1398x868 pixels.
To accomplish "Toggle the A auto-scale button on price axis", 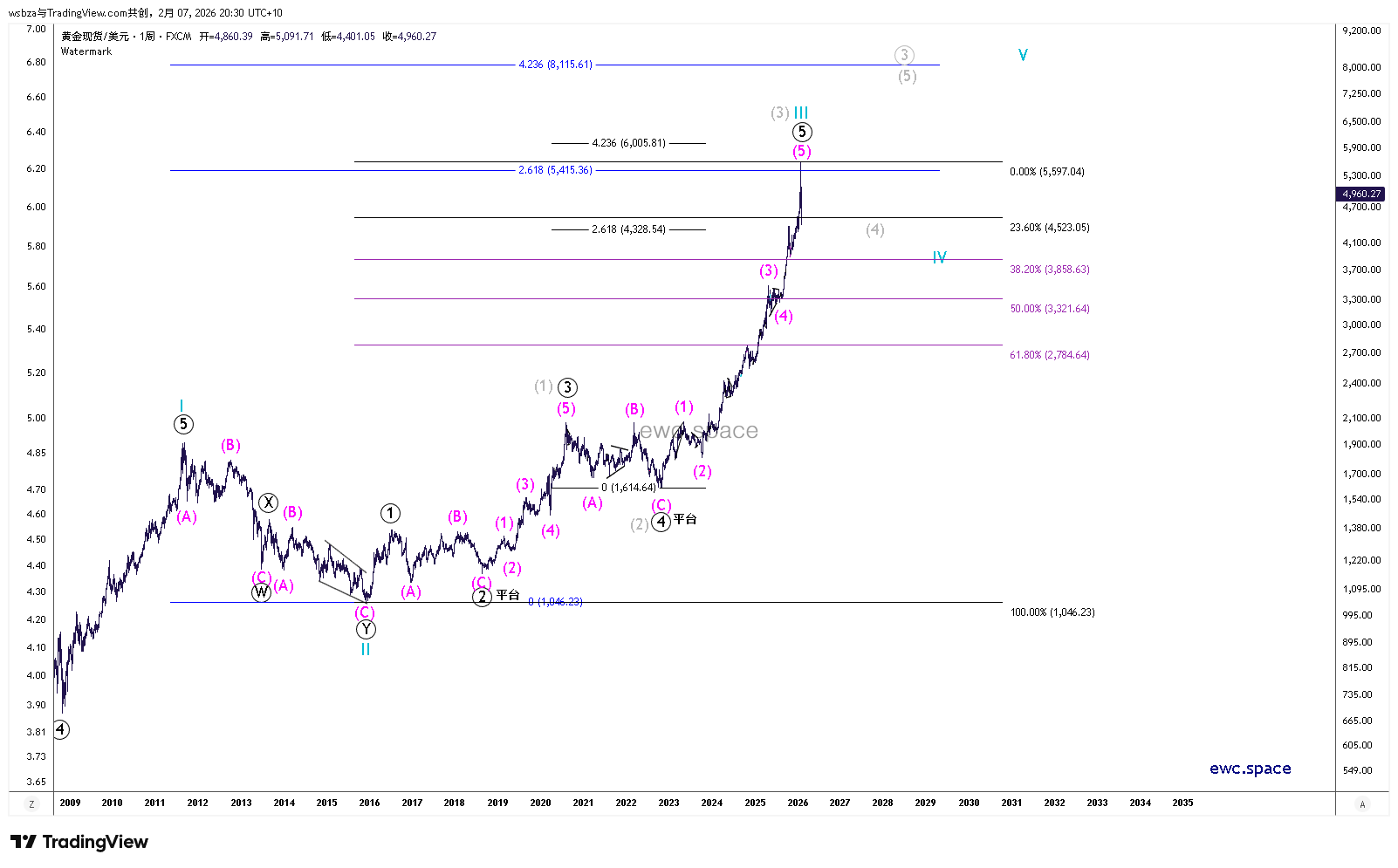I will [1362, 804].
